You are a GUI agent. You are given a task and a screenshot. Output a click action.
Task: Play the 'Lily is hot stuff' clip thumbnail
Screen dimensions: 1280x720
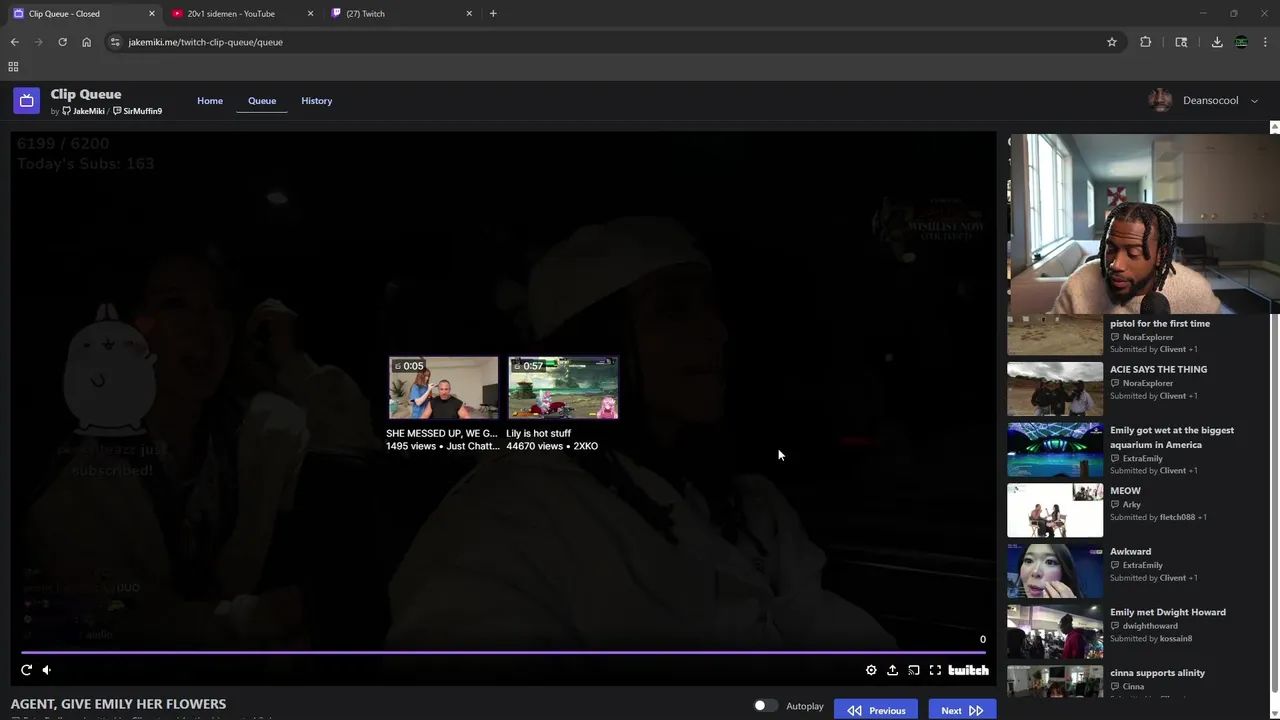click(563, 388)
